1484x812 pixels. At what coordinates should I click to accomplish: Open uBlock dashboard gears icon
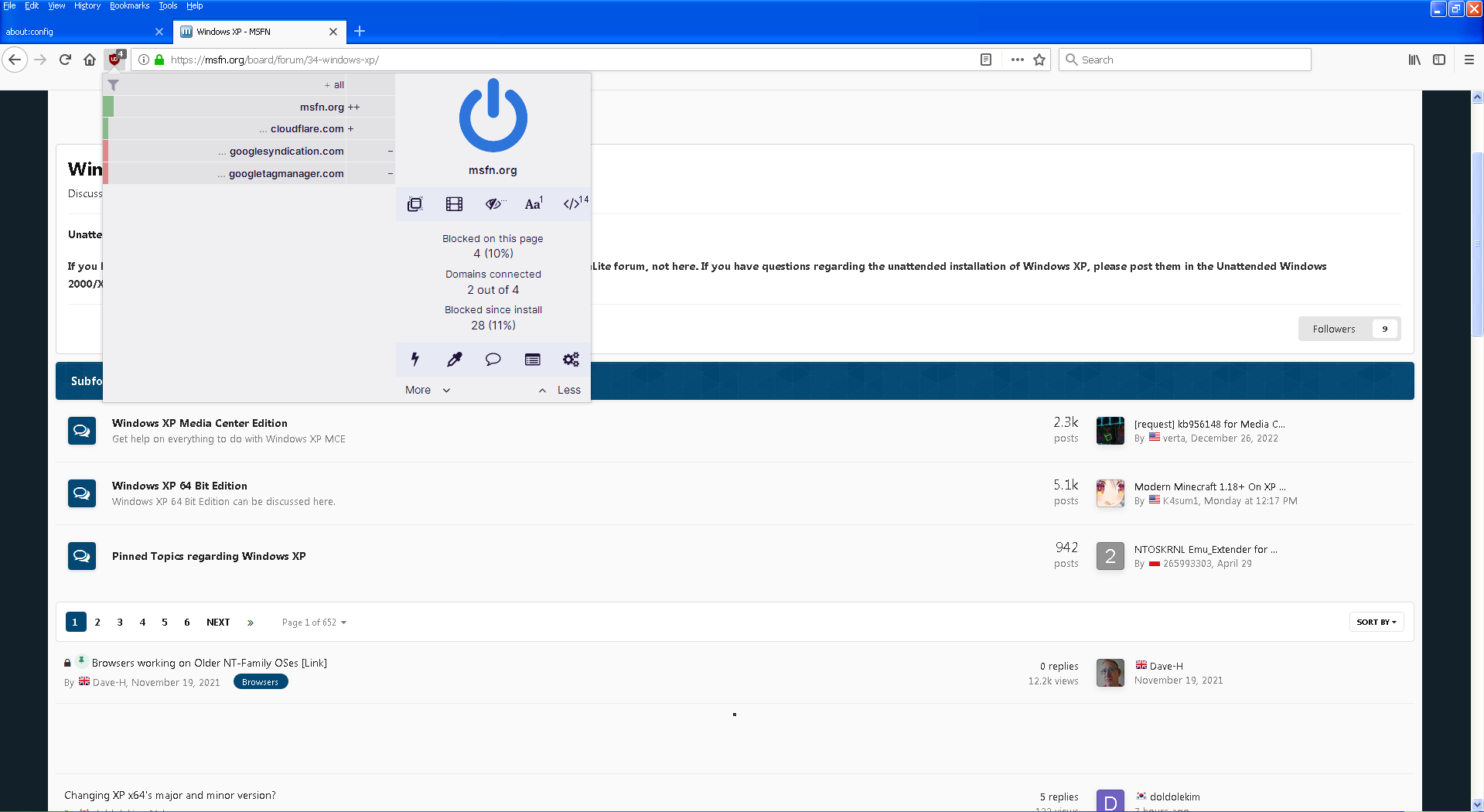pyautogui.click(x=571, y=359)
